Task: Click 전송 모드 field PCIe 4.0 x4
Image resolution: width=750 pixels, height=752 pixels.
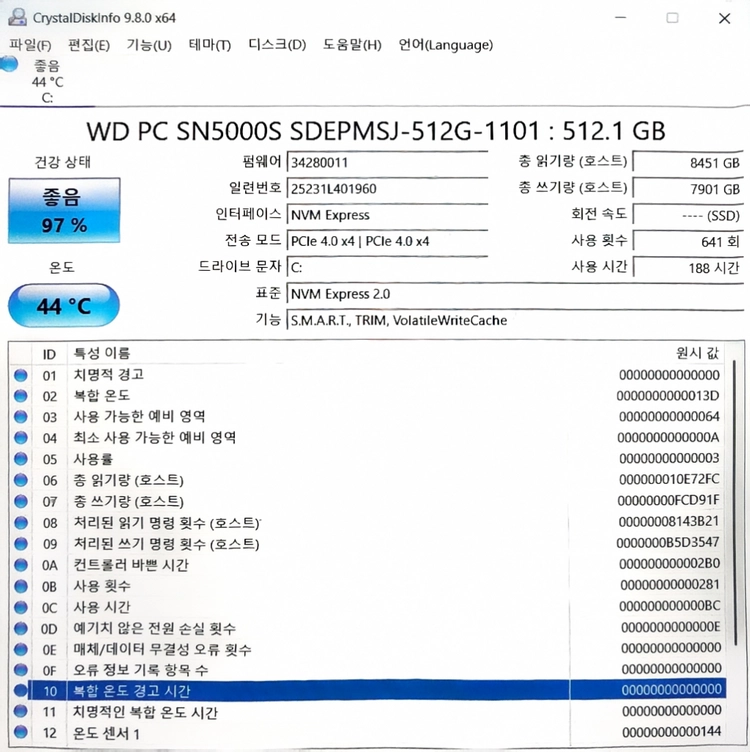Action: click(x=387, y=241)
